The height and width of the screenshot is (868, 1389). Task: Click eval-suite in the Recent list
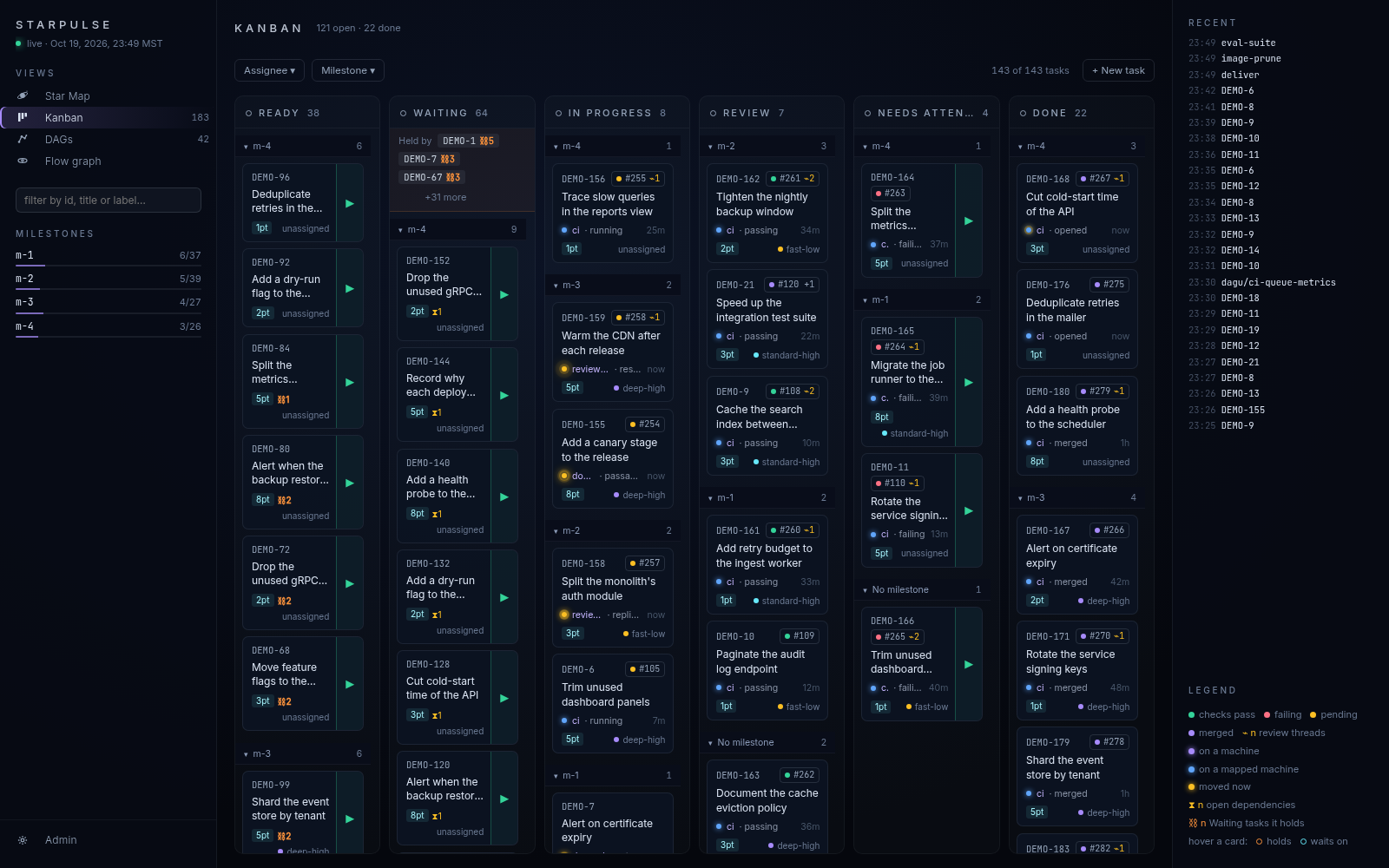point(1248,43)
